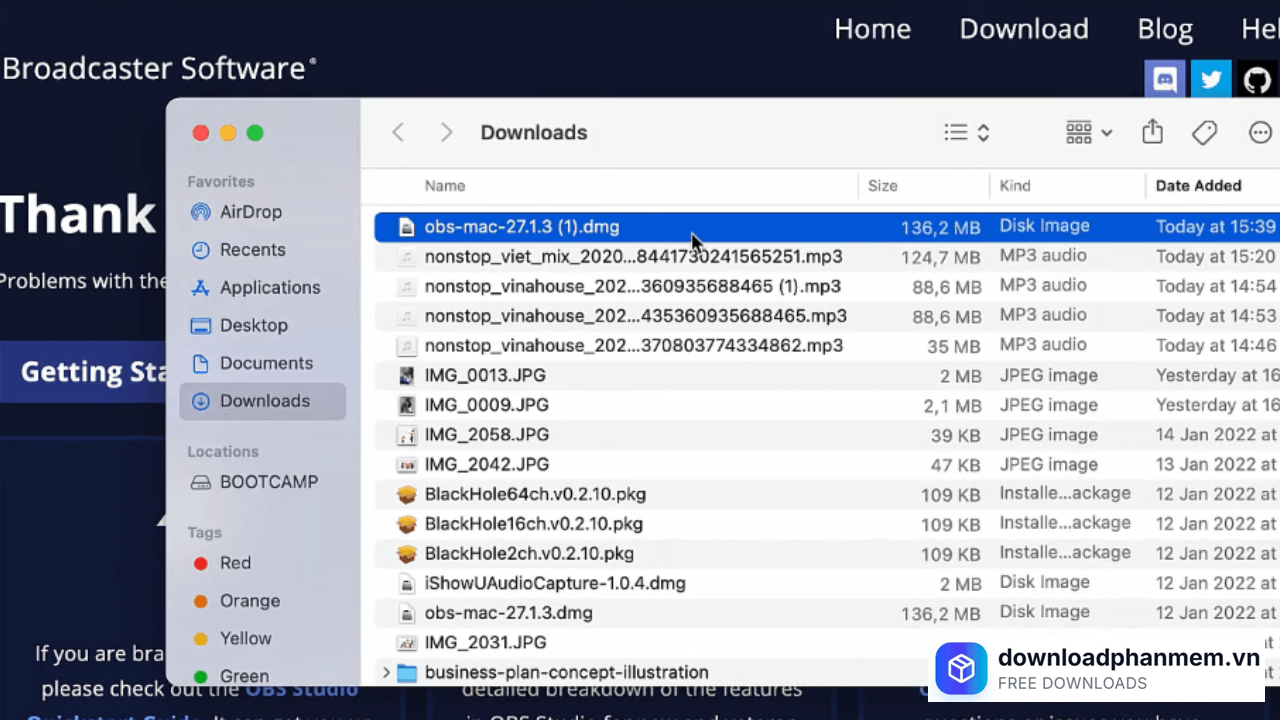Go back with Finder's back arrow
Image resolution: width=1280 pixels, height=720 pixels.
tap(398, 133)
